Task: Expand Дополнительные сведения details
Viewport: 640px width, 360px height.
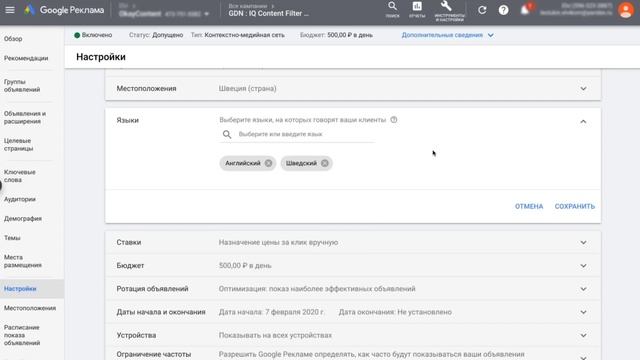Action: (x=491, y=35)
